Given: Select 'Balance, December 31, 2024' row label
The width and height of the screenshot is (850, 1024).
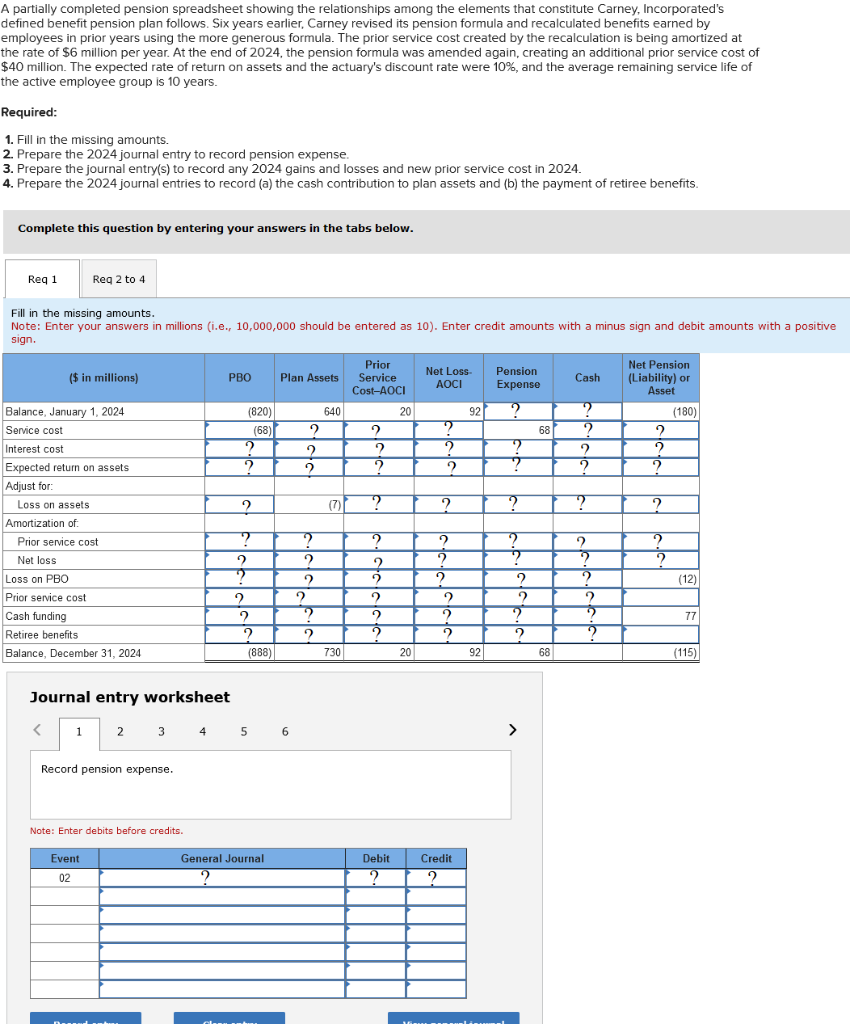Looking at the screenshot, I should click(73, 653).
